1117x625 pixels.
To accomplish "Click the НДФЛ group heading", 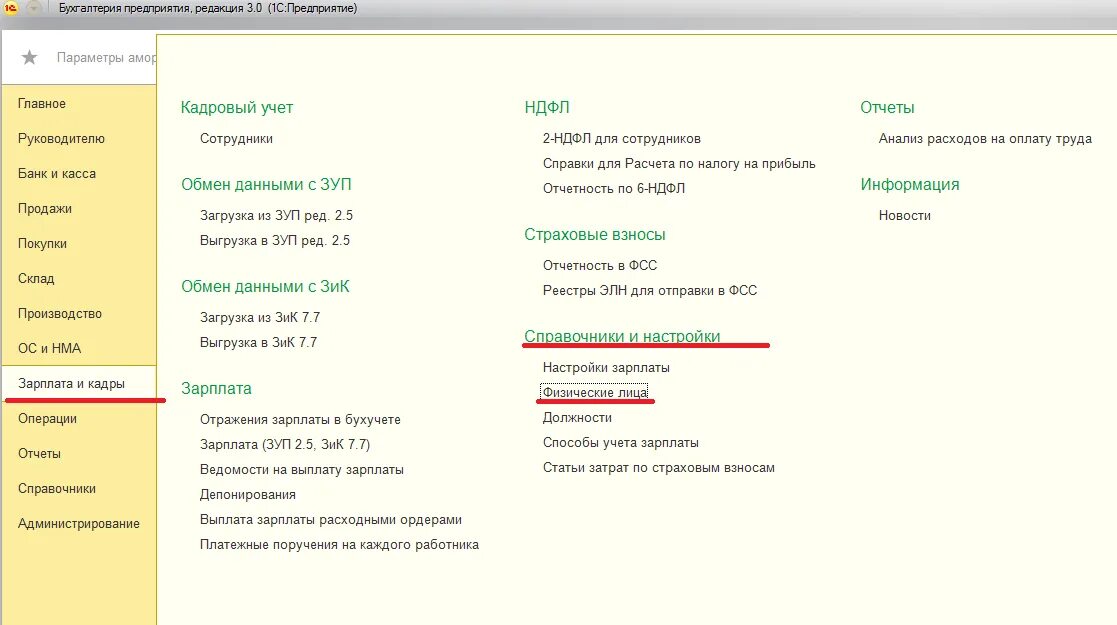I will click(547, 108).
